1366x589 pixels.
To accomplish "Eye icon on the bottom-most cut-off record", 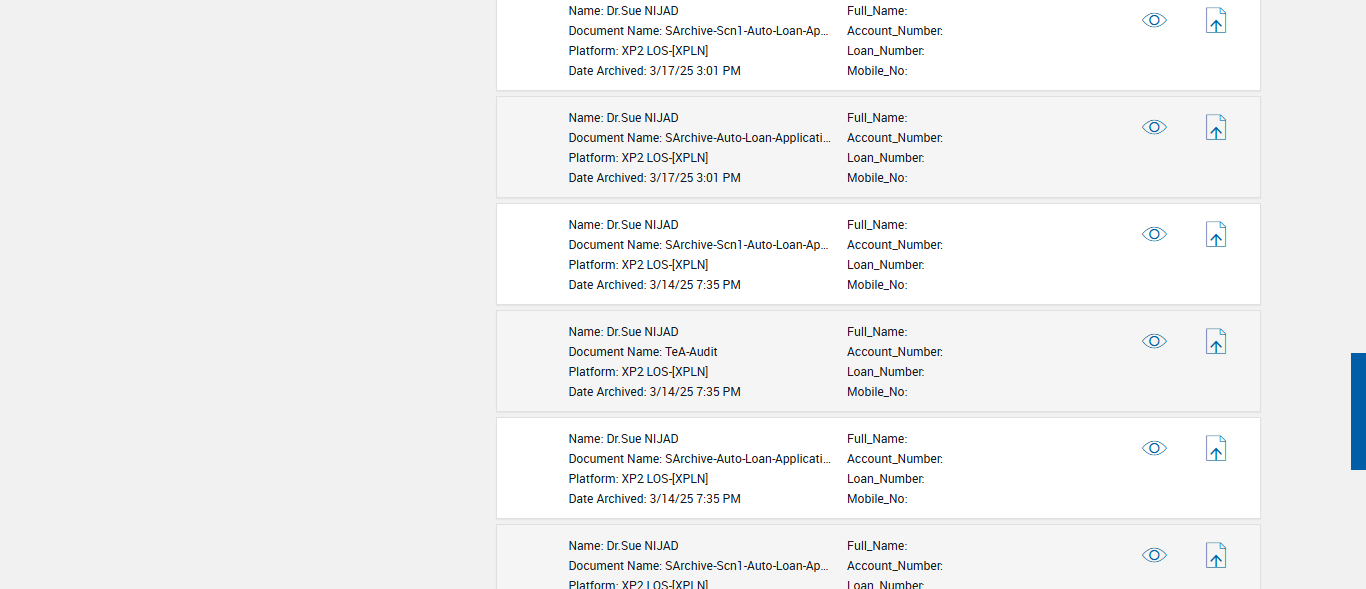I will click(x=1154, y=555).
